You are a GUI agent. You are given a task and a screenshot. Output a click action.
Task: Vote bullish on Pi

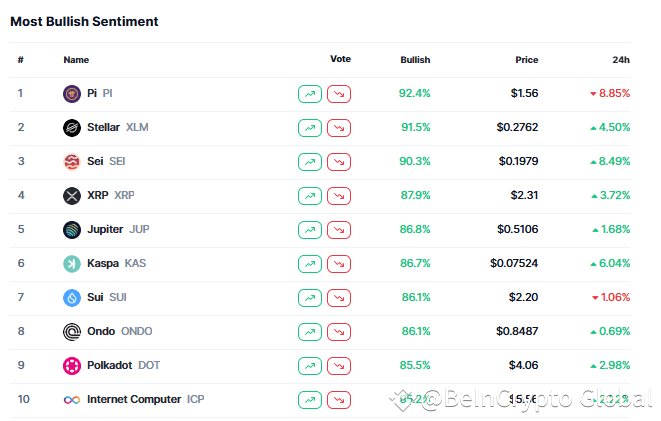(310, 94)
